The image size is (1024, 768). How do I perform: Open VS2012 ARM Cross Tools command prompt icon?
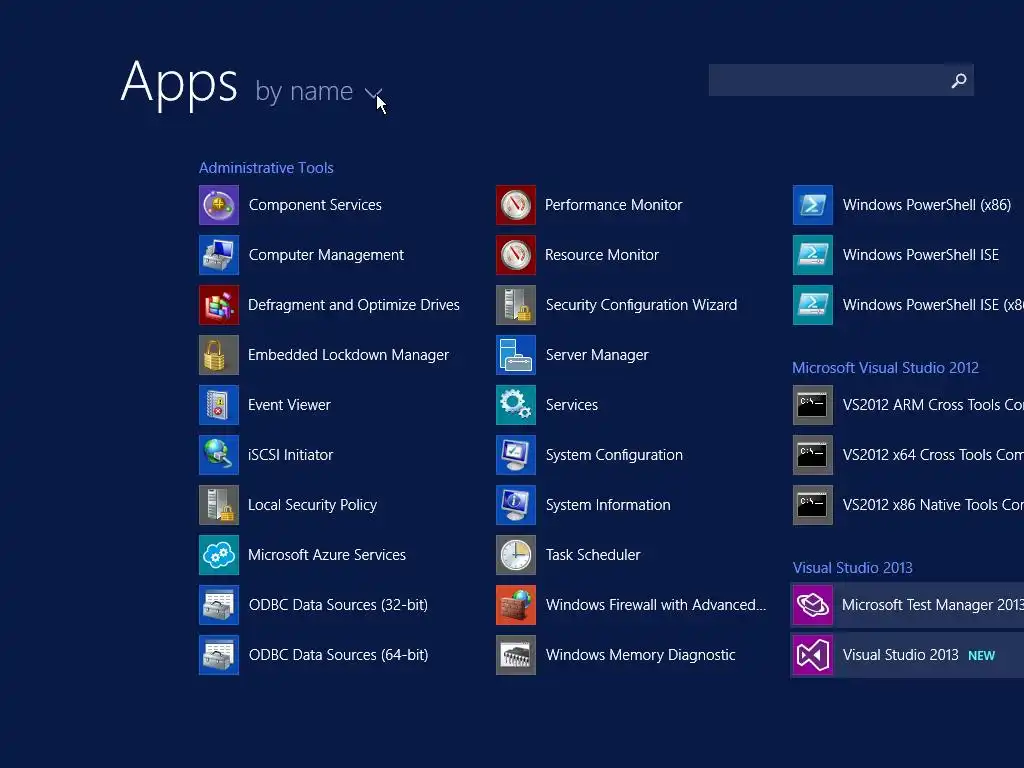813,405
